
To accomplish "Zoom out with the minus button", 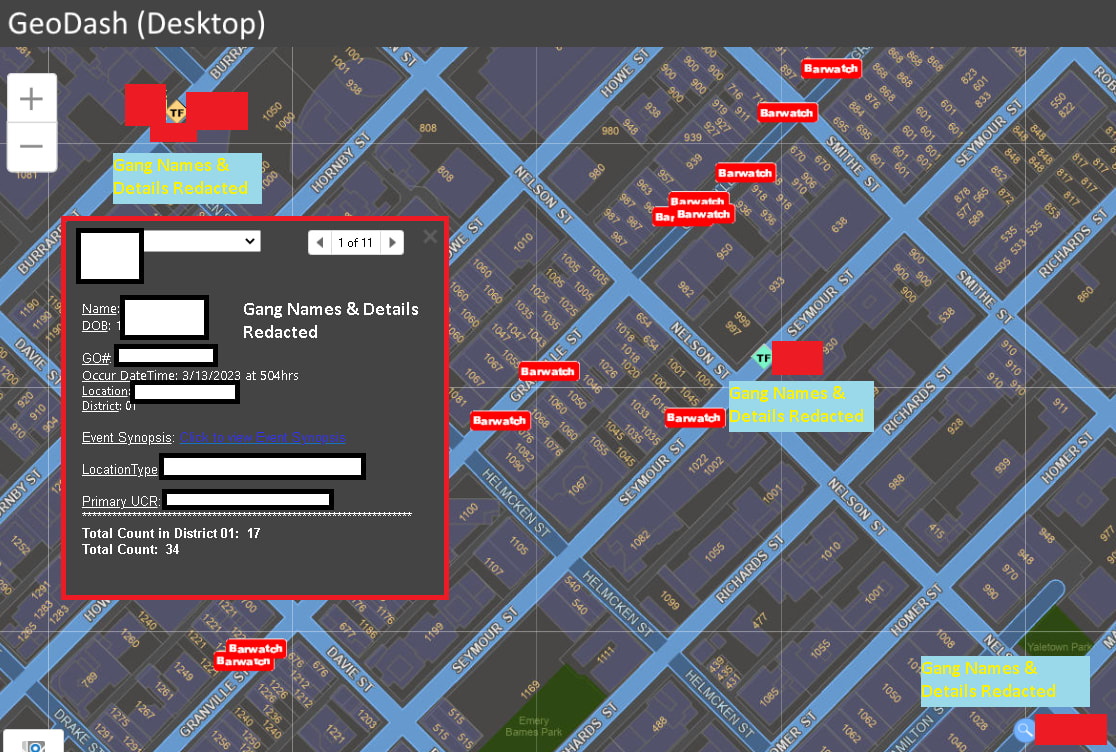I will pyautogui.click(x=31, y=147).
